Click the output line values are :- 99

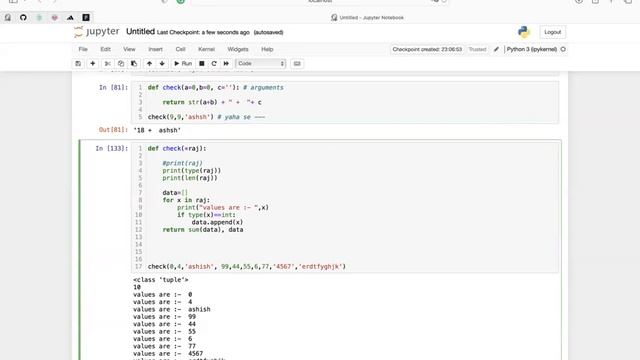(164, 317)
